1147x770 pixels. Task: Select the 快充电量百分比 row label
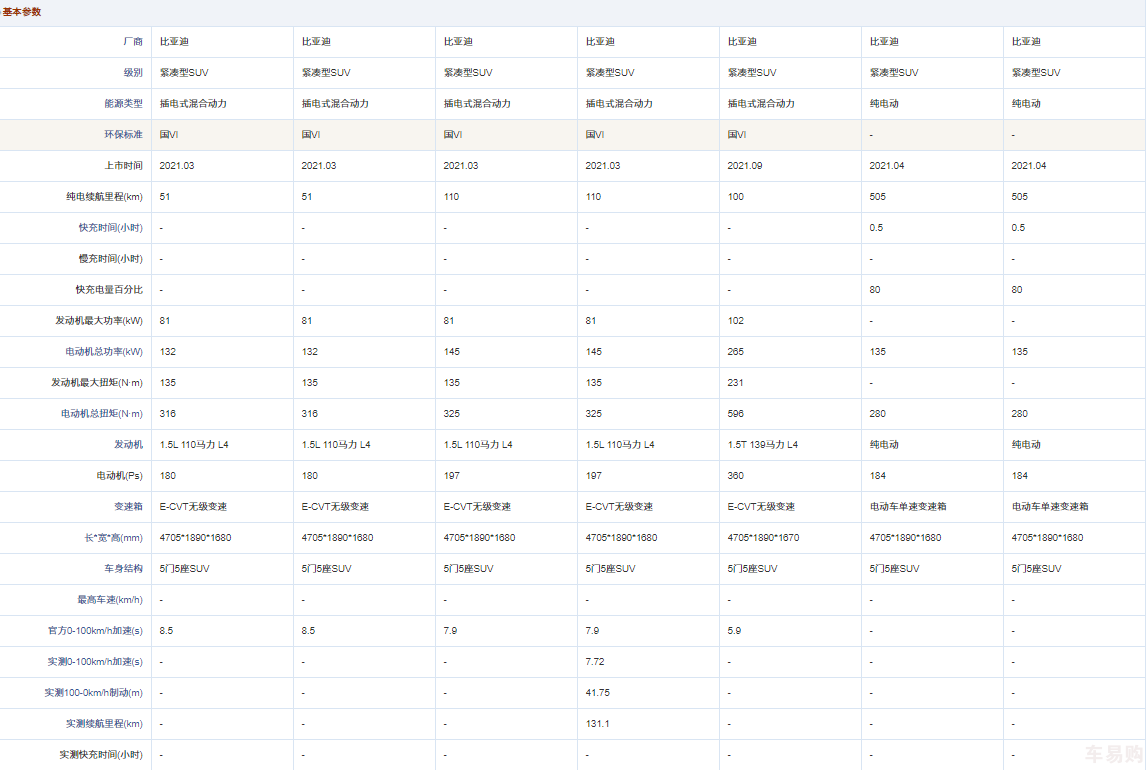coord(109,290)
